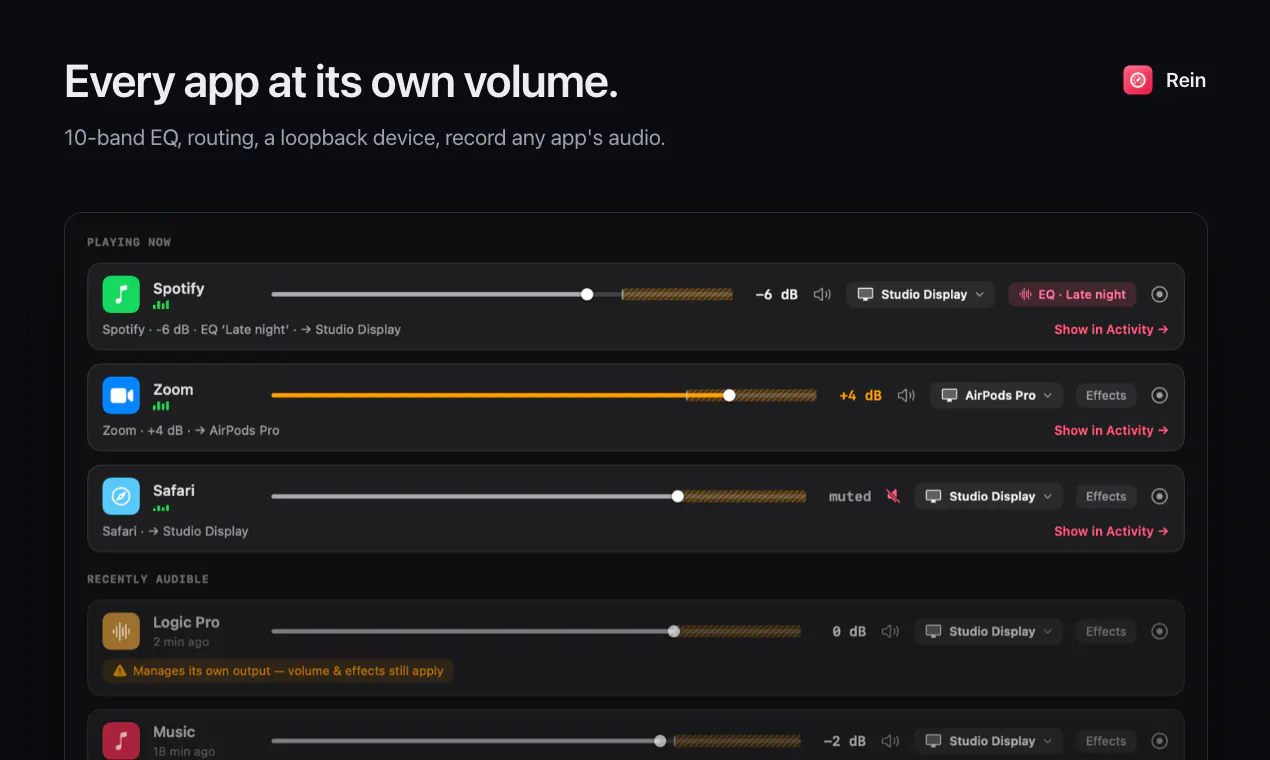Open the EQ · Late night effects button
This screenshot has height=760, width=1270.
pyautogui.click(x=1072, y=294)
